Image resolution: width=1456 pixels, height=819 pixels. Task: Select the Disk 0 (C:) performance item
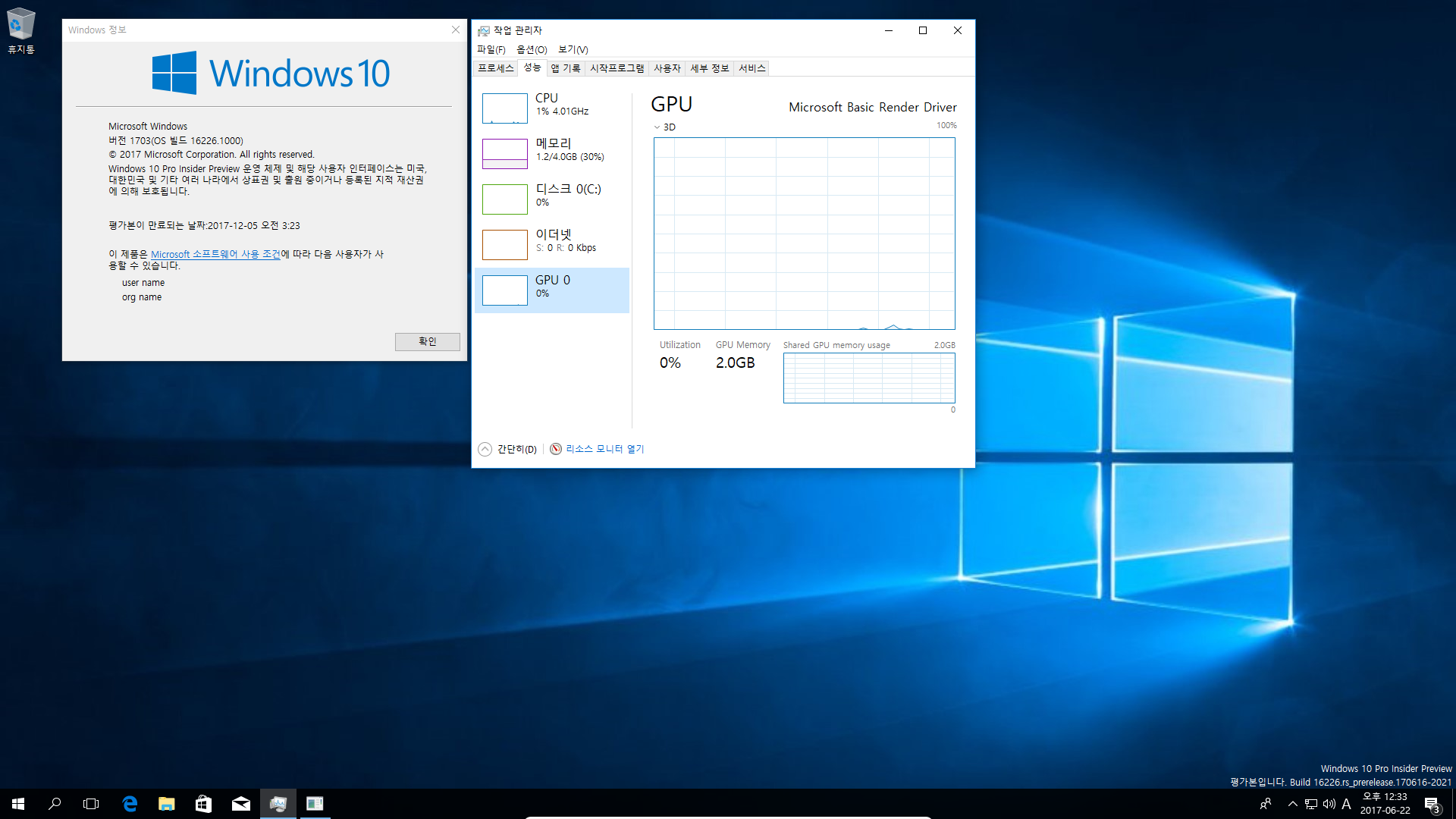point(552,199)
